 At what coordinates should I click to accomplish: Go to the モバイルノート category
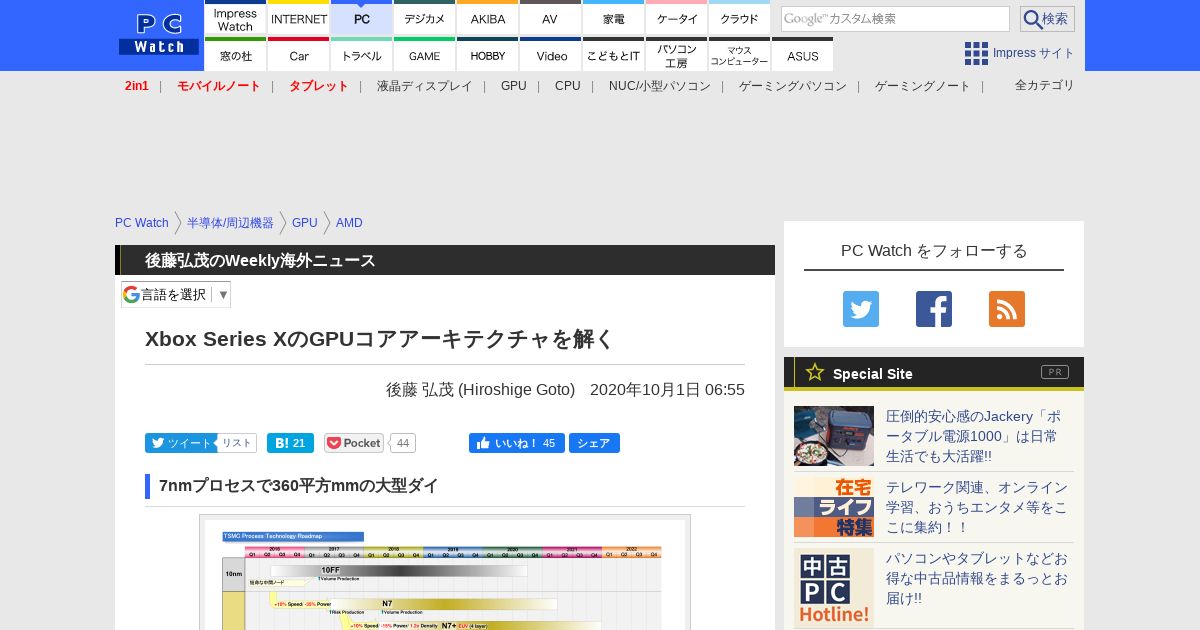pos(219,86)
